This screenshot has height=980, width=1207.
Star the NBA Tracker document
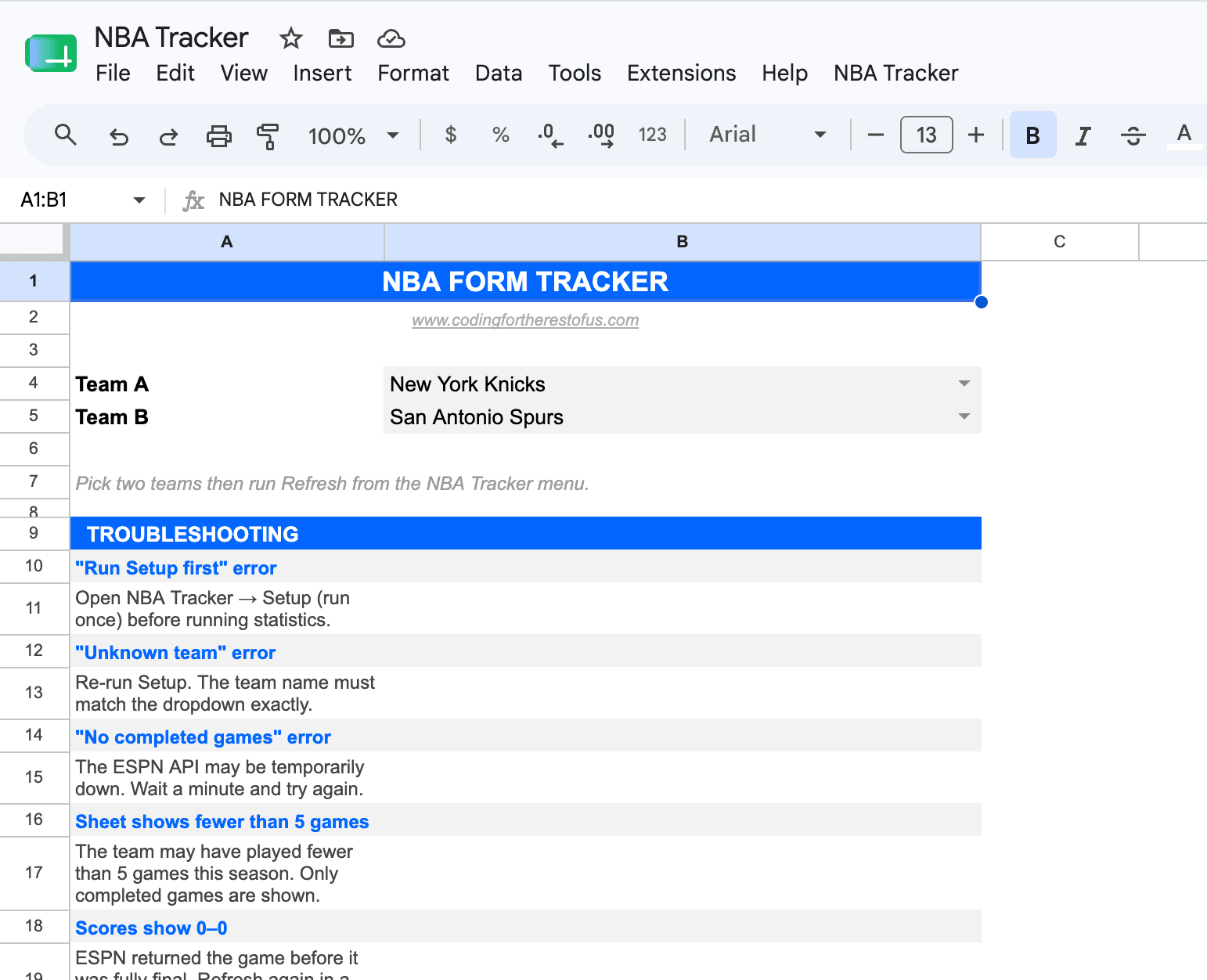click(291, 38)
